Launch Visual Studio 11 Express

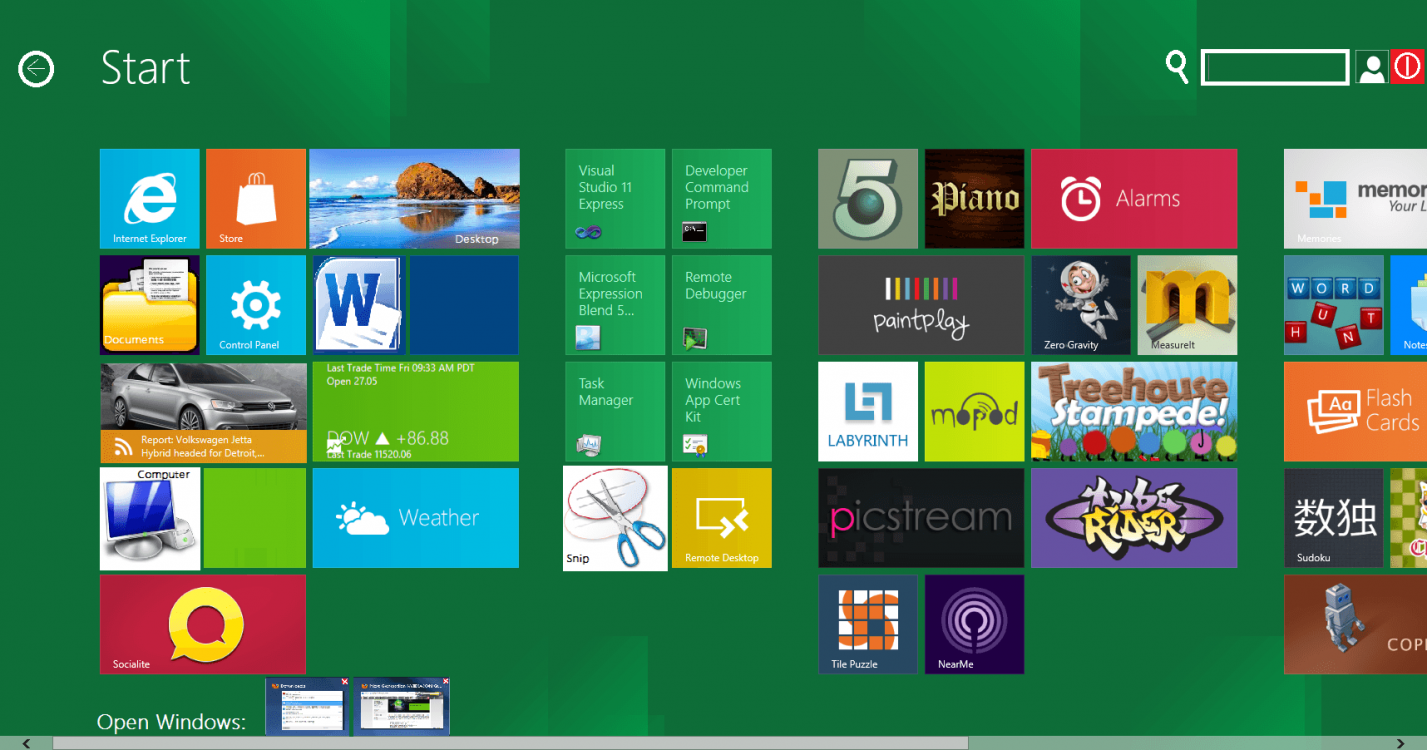pyautogui.click(x=615, y=199)
